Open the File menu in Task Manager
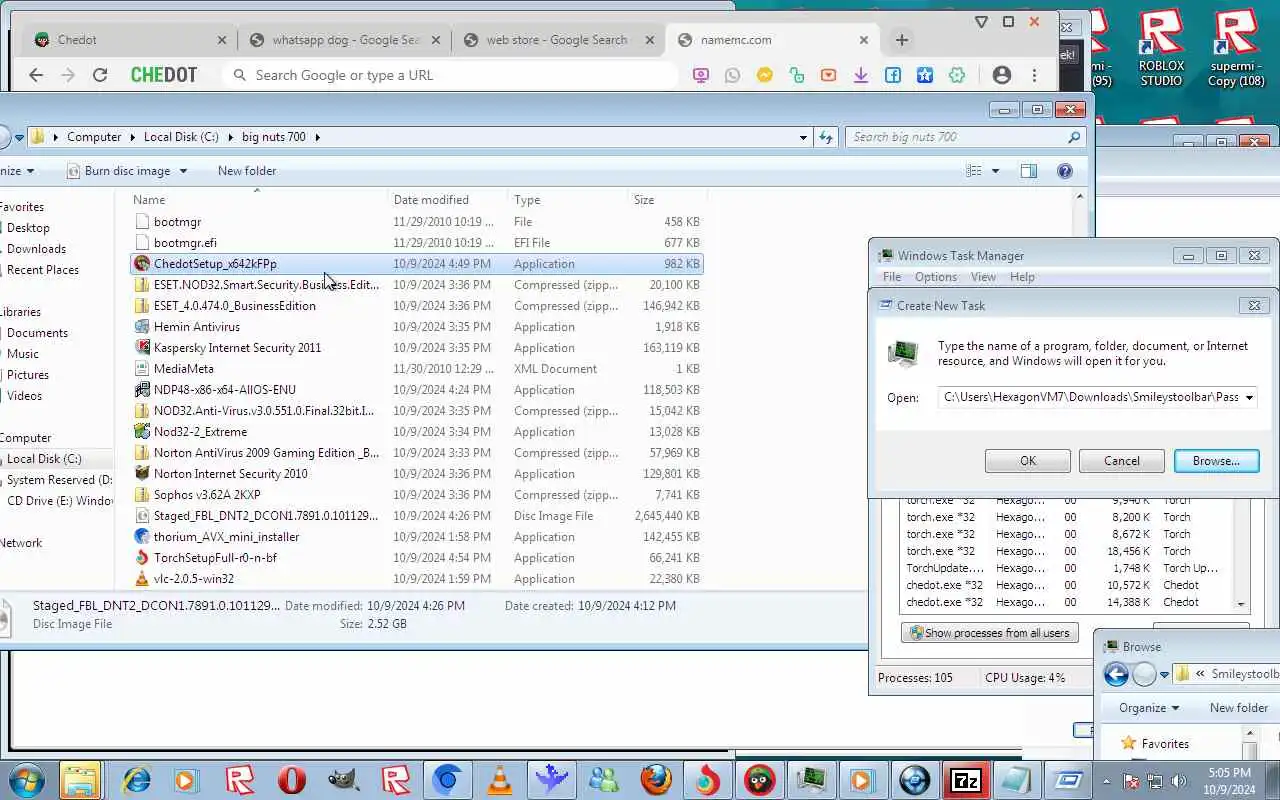Image resolution: width=1280 pixels, height=800 pixels. point(891,277)
